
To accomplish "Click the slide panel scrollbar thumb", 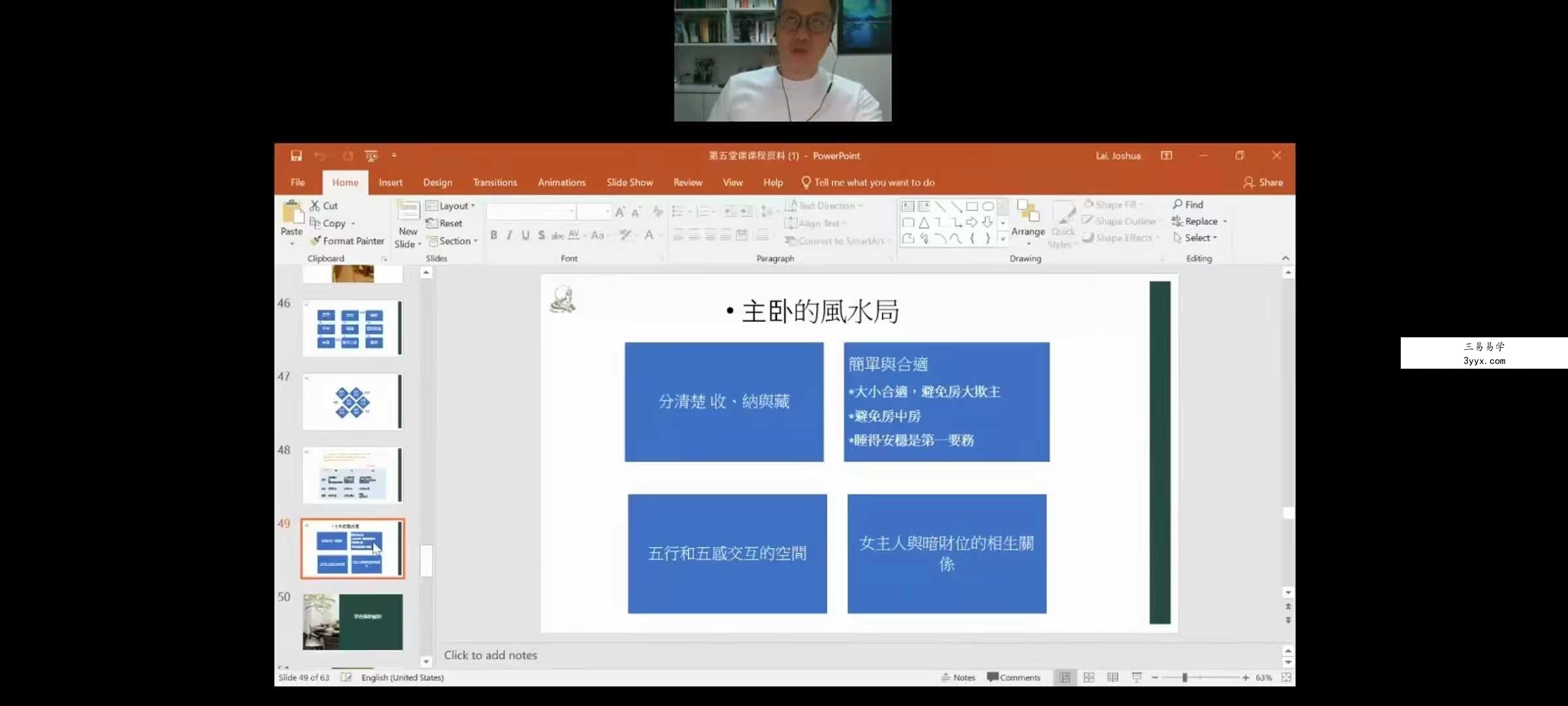I will pyautogui.click(x=426, y=560).
